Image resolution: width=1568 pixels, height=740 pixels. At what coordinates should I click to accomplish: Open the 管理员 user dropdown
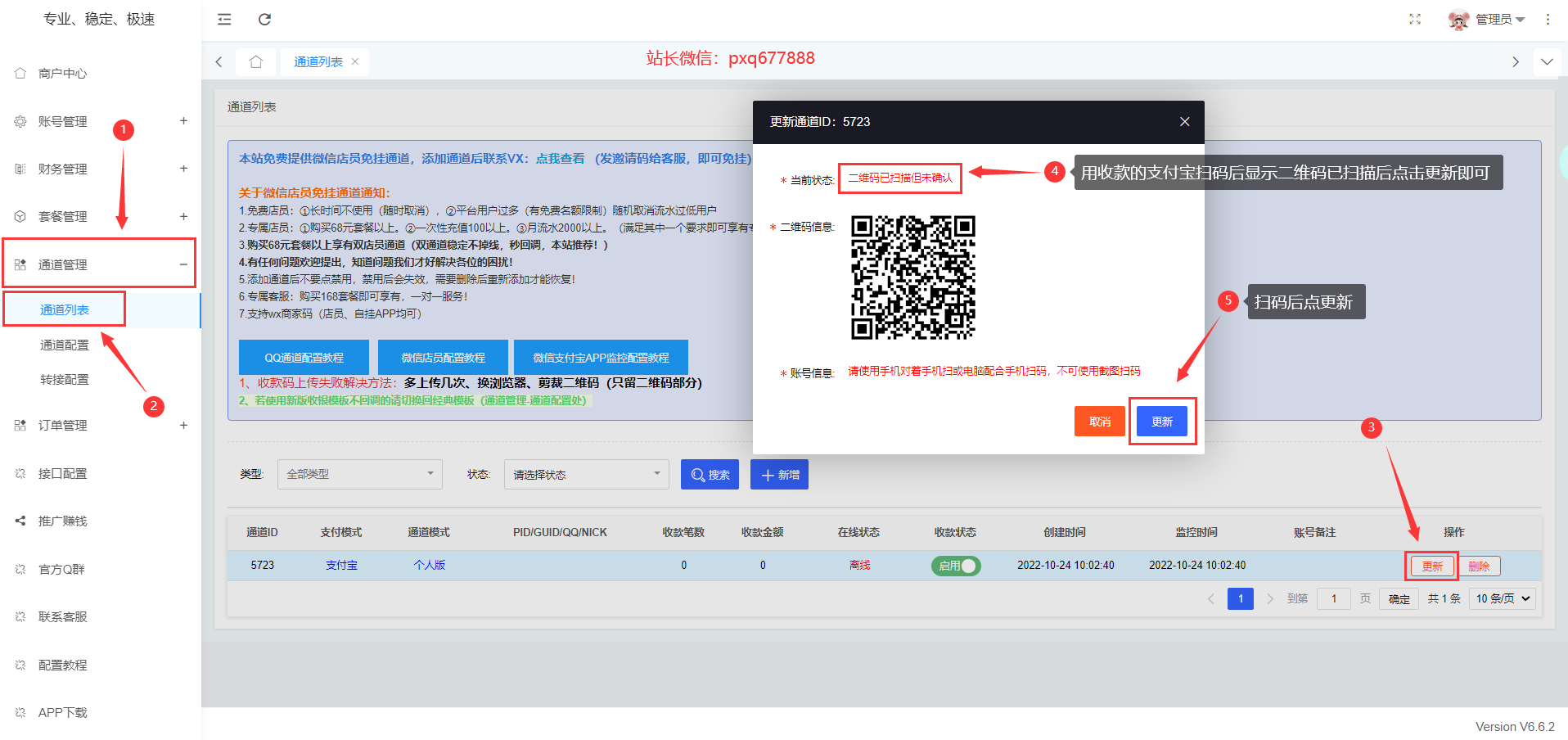click(1499, 20)
